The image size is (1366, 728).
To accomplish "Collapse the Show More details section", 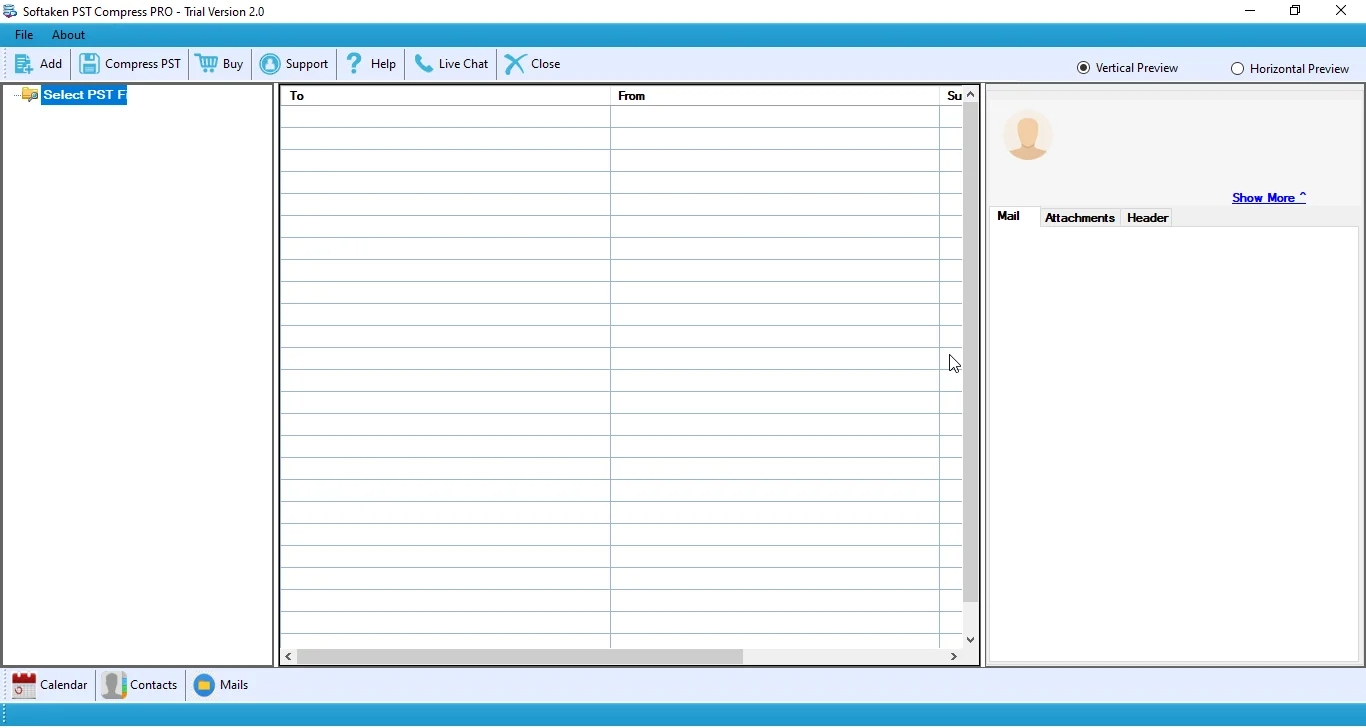I will 1303,195.
